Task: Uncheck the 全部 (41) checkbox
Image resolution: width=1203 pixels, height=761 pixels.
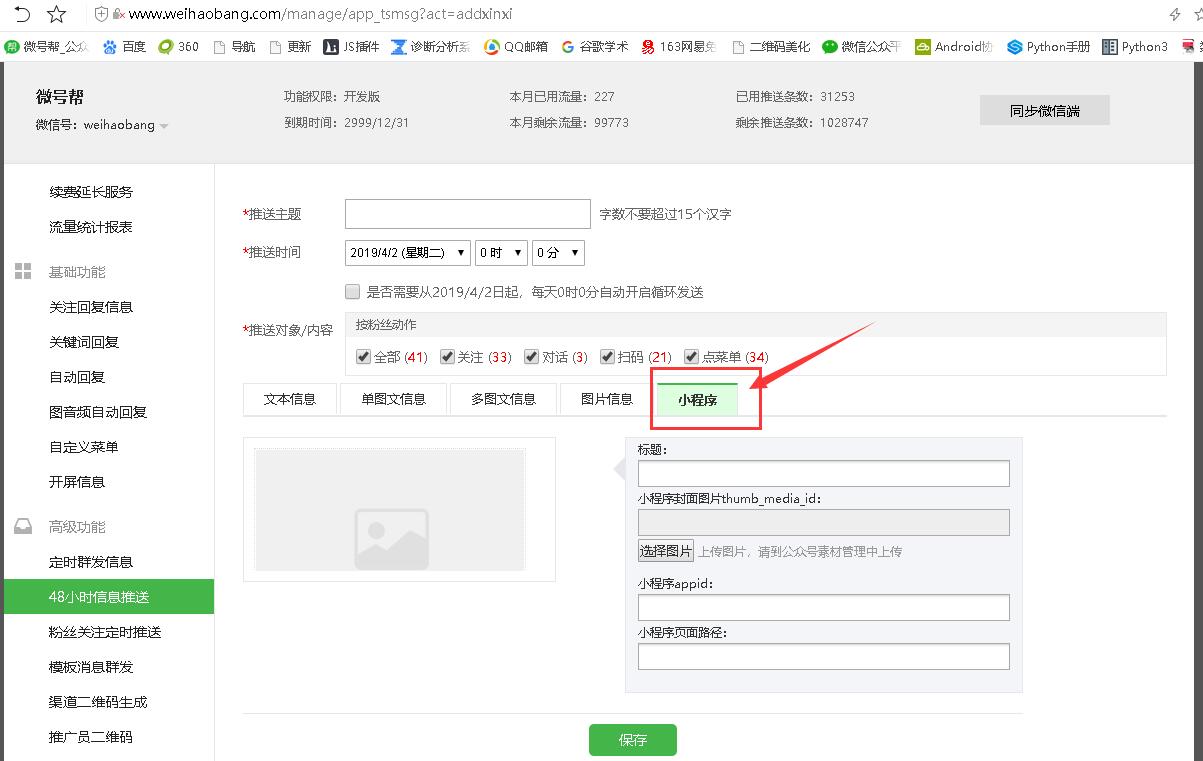Action: pos(363,357)
